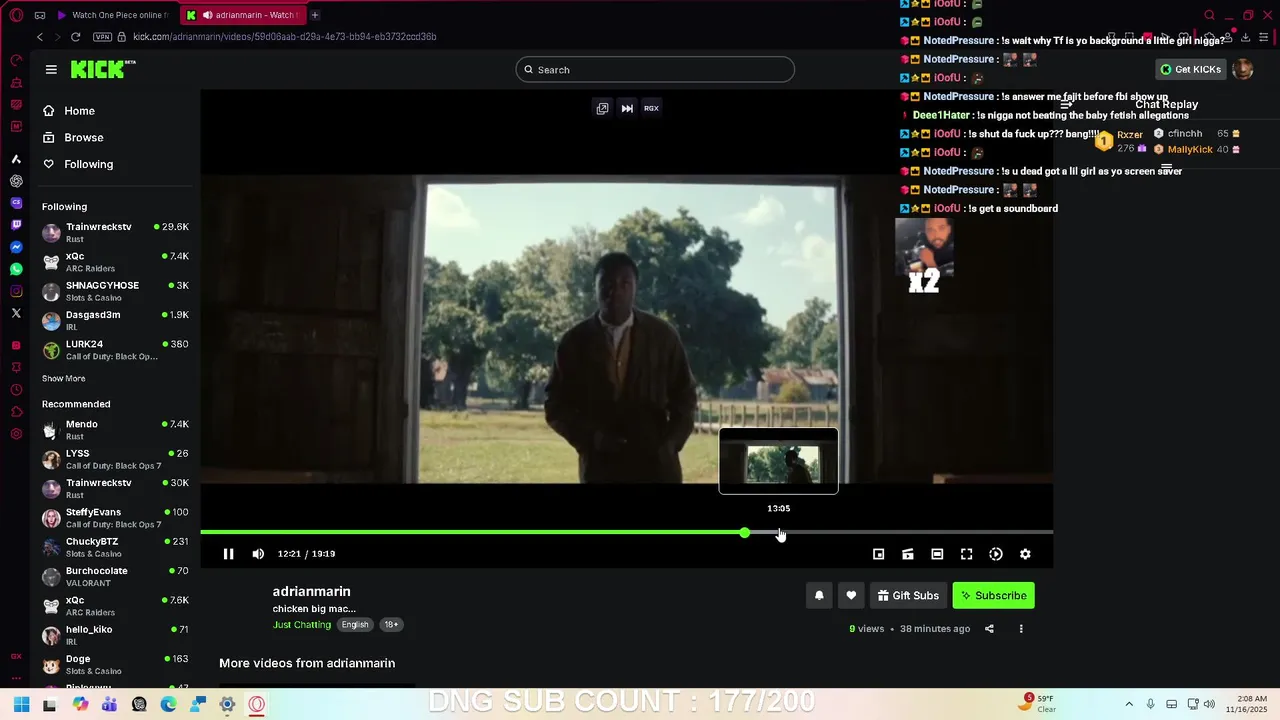The image size is (1280, 720).
Task: Show hidden system tray icons
Action: click(x=1129, y=704)
